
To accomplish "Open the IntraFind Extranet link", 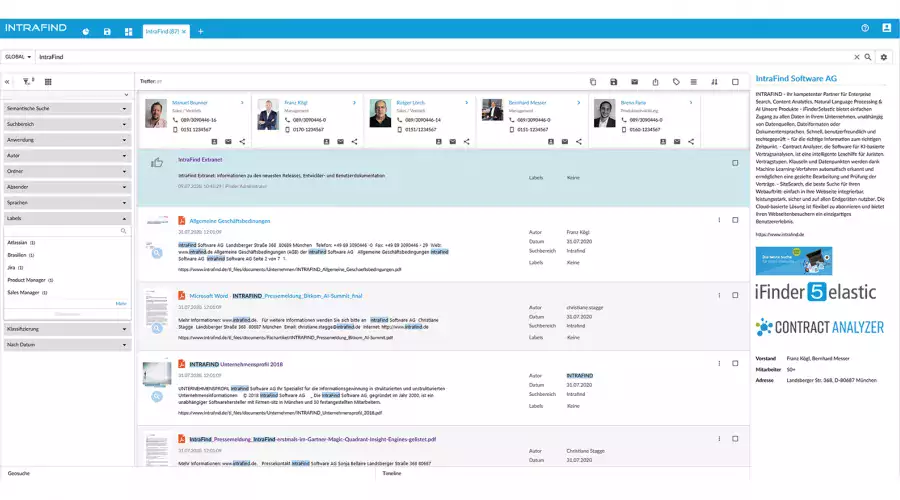I will [x=200, y=160].
